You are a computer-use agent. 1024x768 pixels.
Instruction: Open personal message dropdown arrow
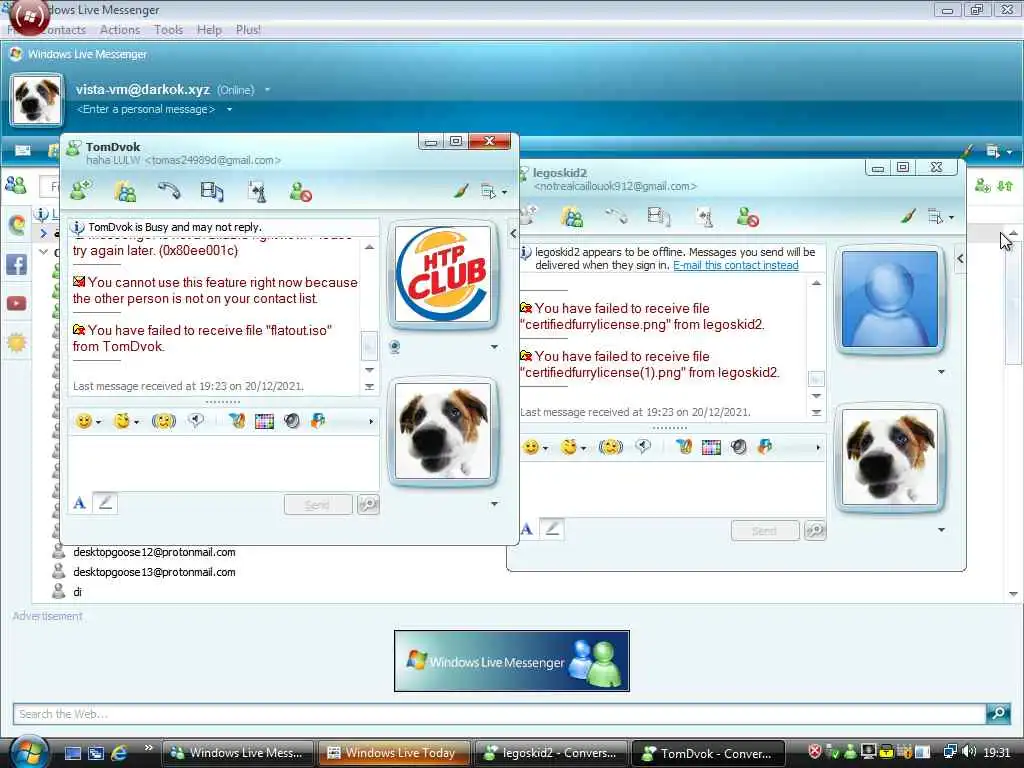click(x=229, y=109)
